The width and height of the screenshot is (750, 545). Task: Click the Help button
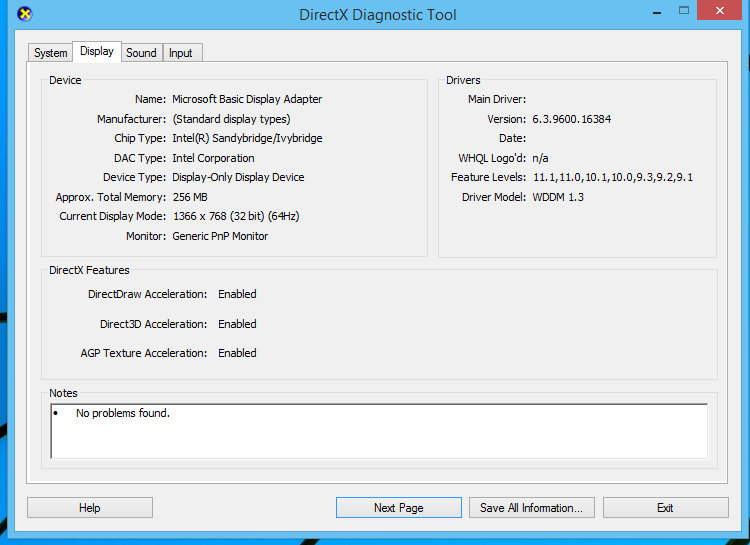coord(90,508)
